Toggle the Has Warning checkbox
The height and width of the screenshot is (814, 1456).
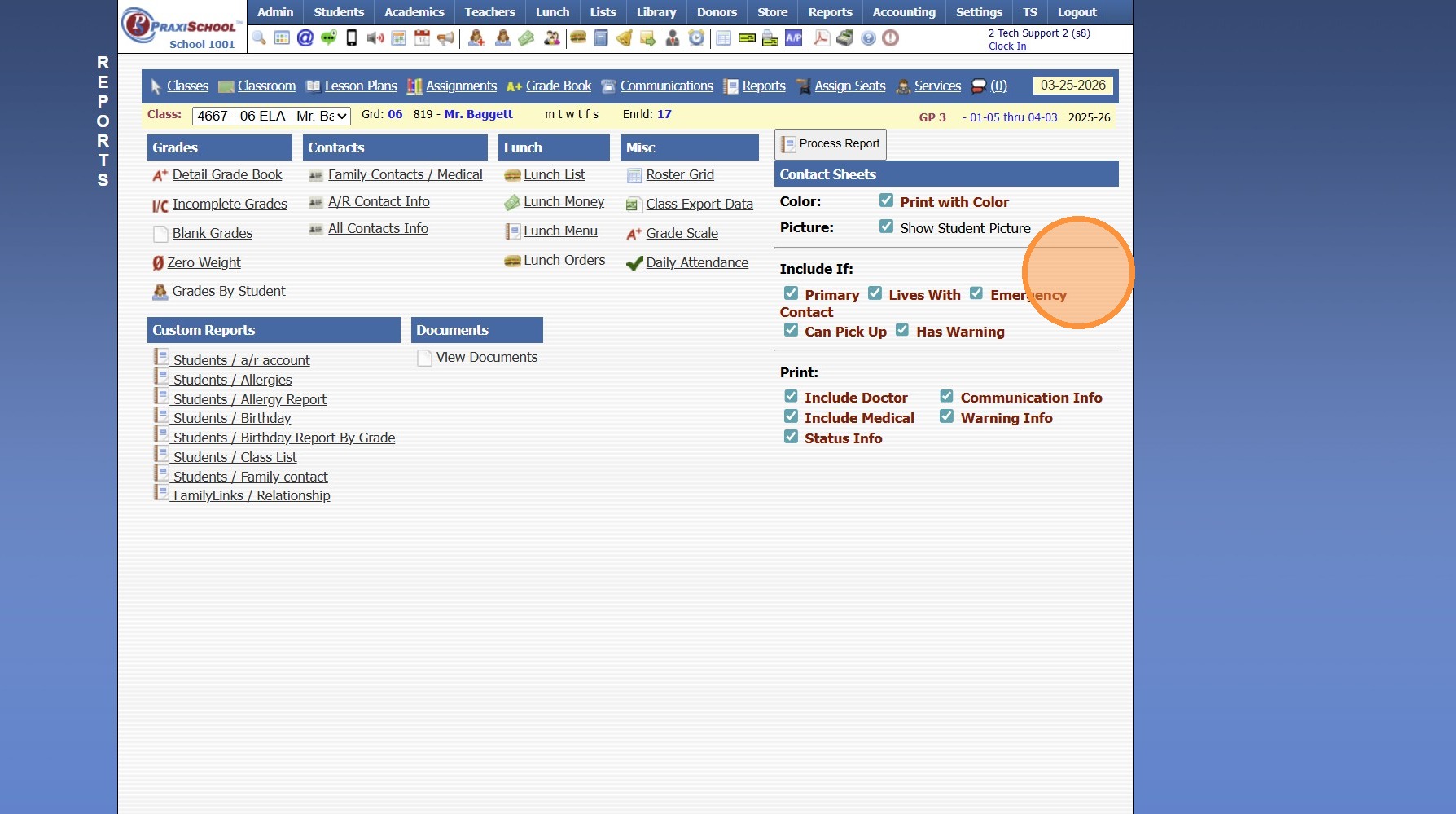coord(902,330)
